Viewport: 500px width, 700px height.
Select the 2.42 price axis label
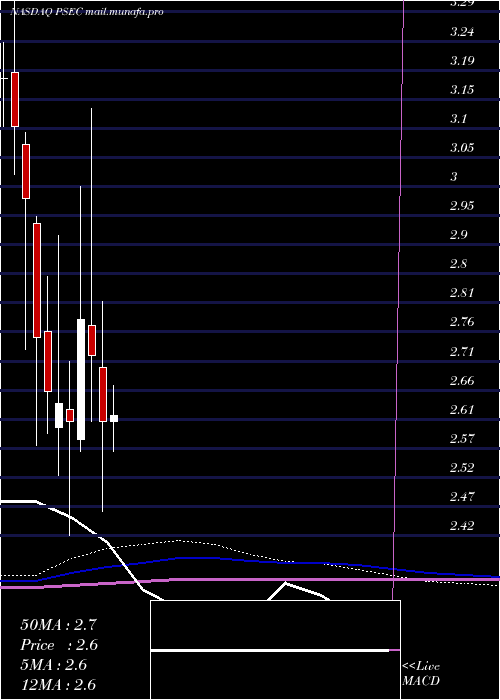[462, 525]
